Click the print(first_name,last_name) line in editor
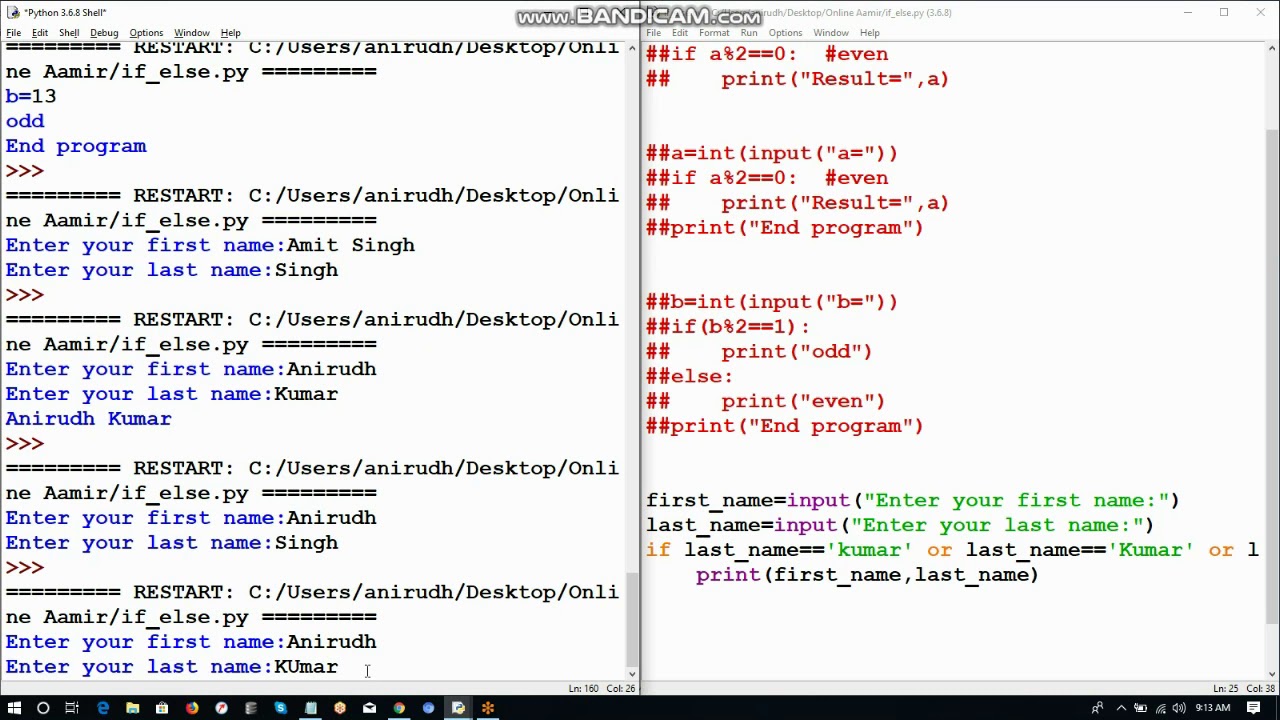 click(x=867, y=575)
